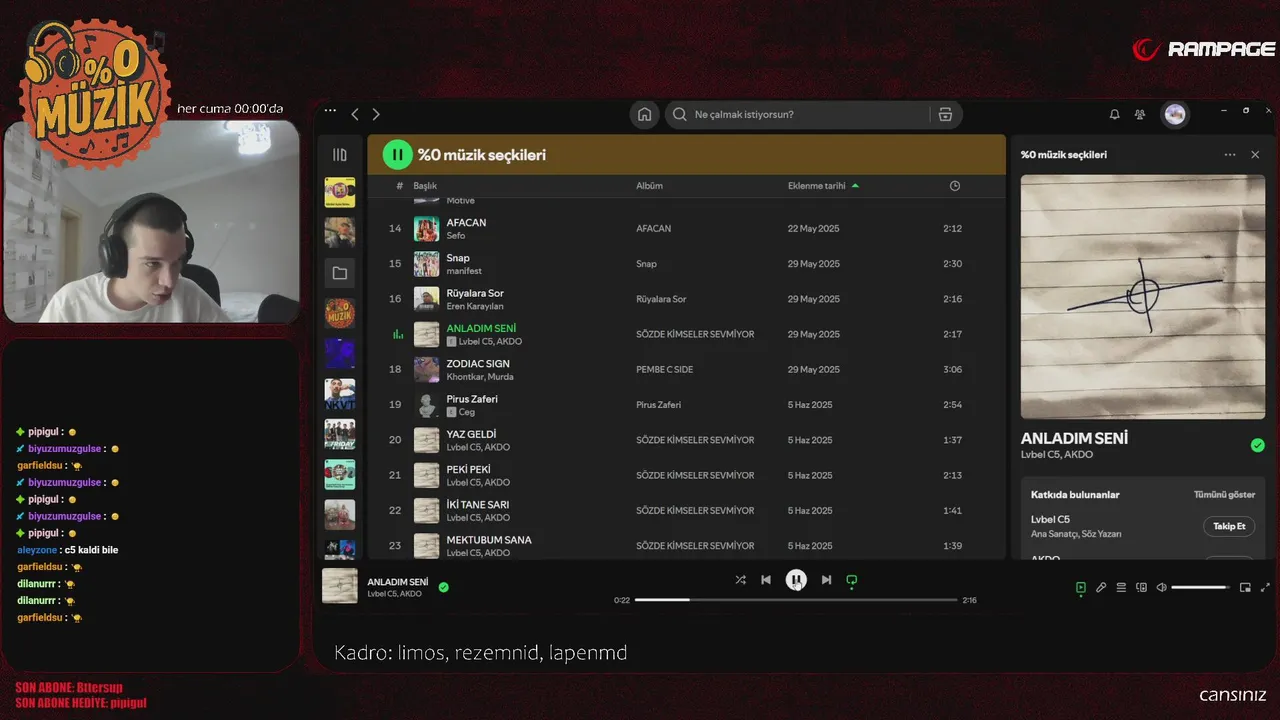Viewport: 1280px width, 720px height.
Task: Open the profile avatar menu
Action: (1175, 114)
